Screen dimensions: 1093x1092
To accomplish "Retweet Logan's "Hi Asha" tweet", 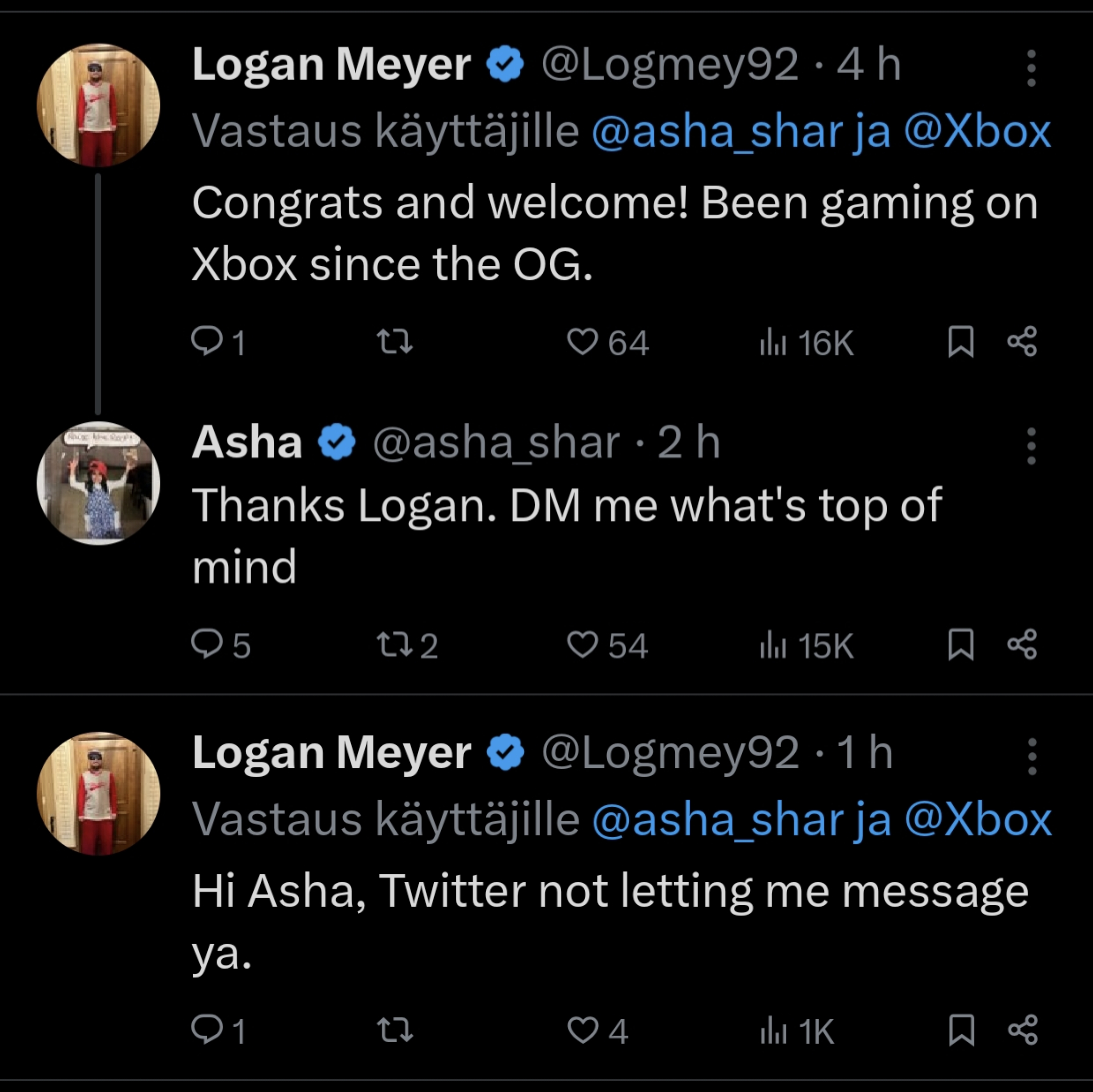I will [395, 1030].
